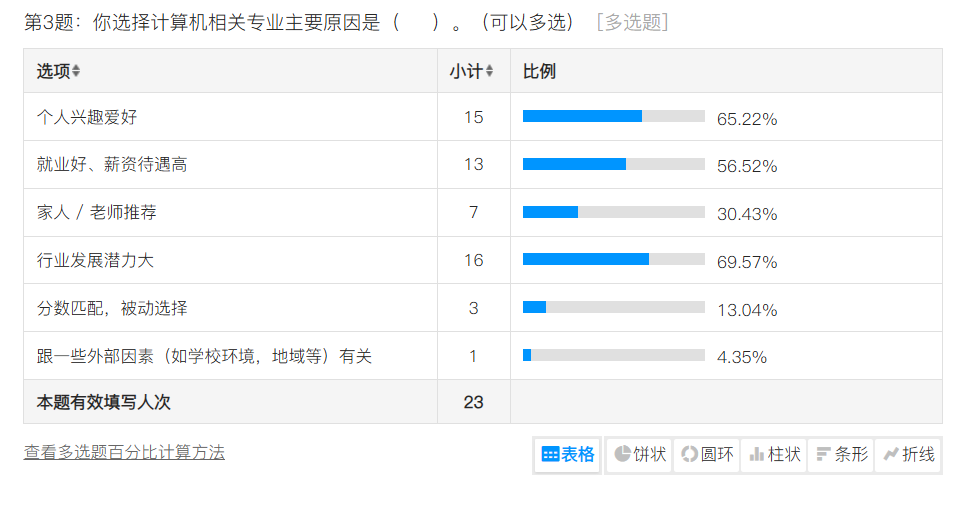Click the subtotal 16 cell
Viewport: 958px width, 508px height.
pos(473,260)
